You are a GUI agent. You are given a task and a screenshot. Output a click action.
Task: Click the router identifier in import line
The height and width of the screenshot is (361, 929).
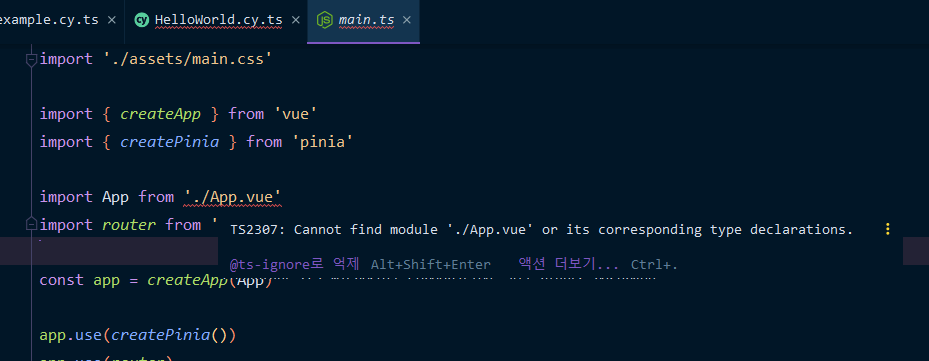coord(129,225)
